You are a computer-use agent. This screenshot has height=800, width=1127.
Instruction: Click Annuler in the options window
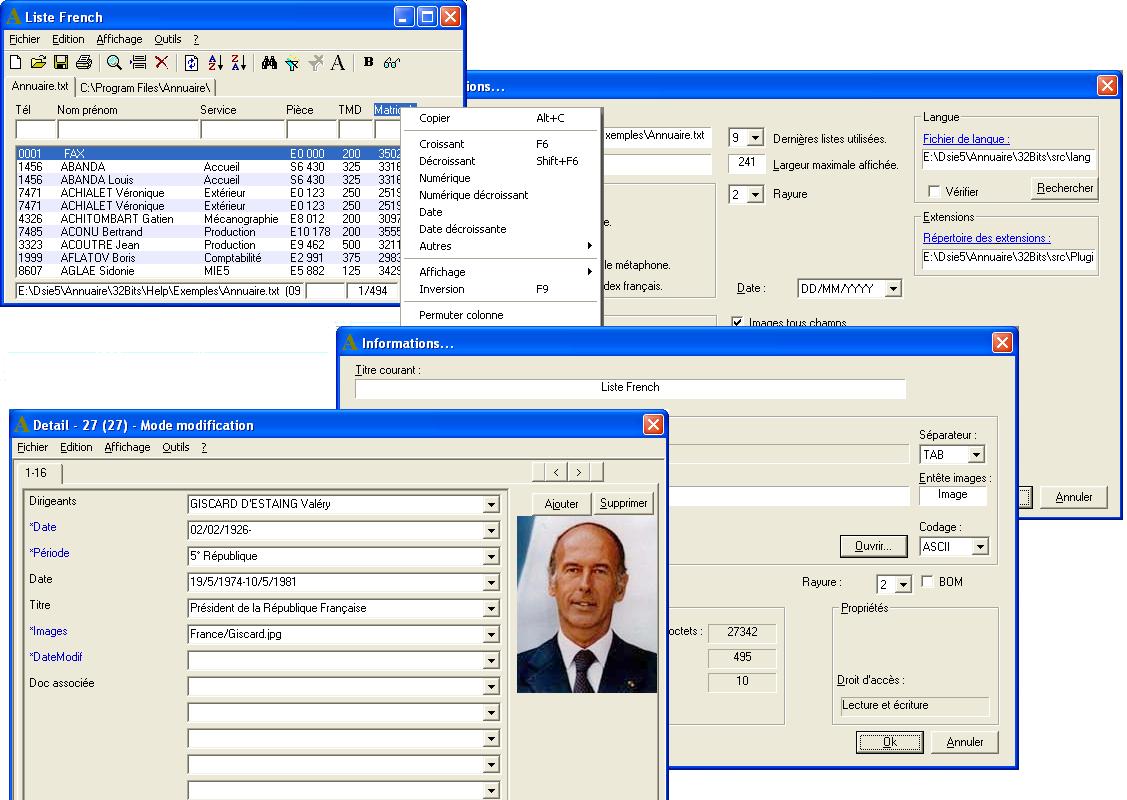pyautogui.click(x=1074, y=497)
